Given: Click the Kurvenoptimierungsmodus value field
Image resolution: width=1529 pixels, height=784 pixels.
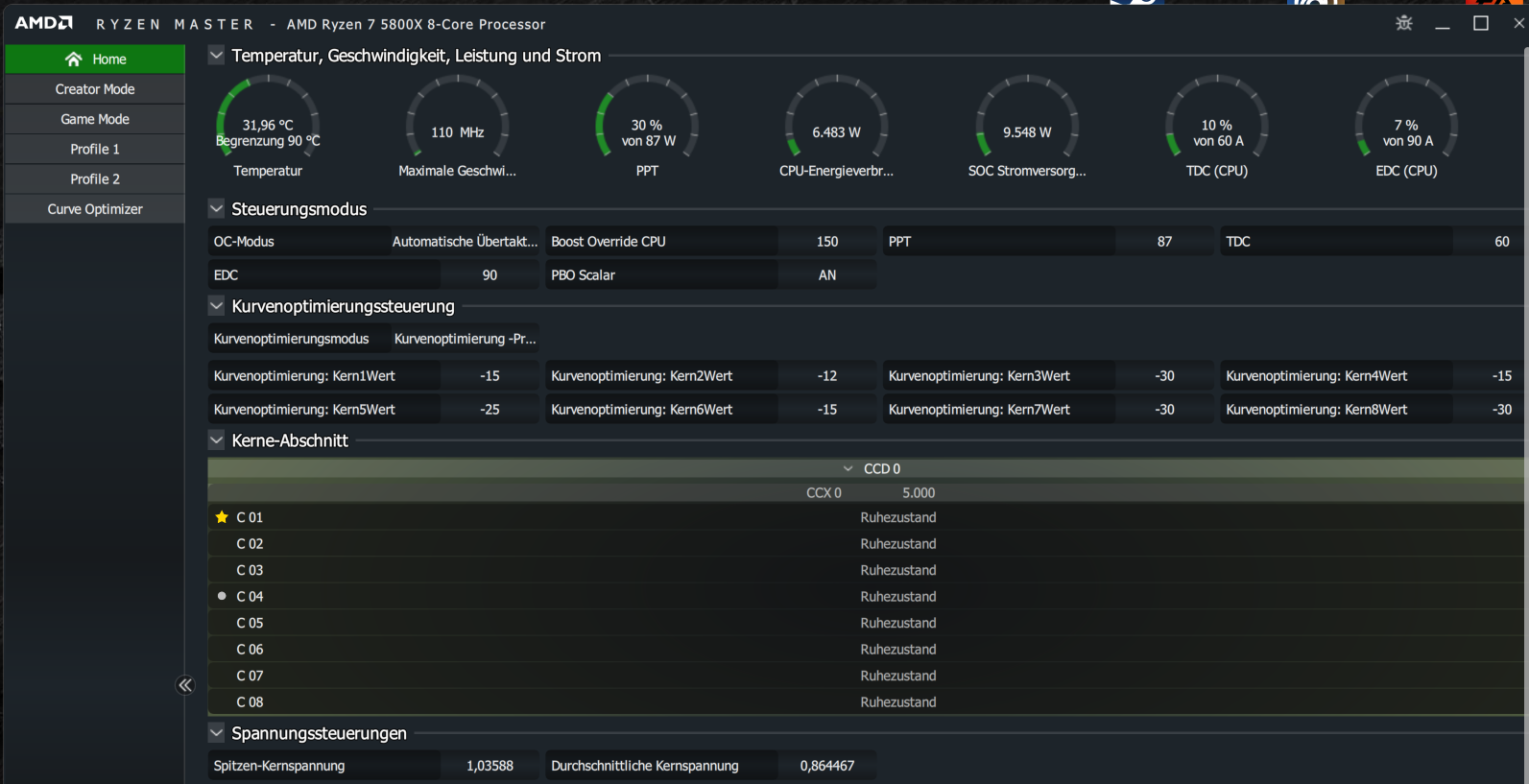Looking at the screenshot, I should [x=465, y=339].
